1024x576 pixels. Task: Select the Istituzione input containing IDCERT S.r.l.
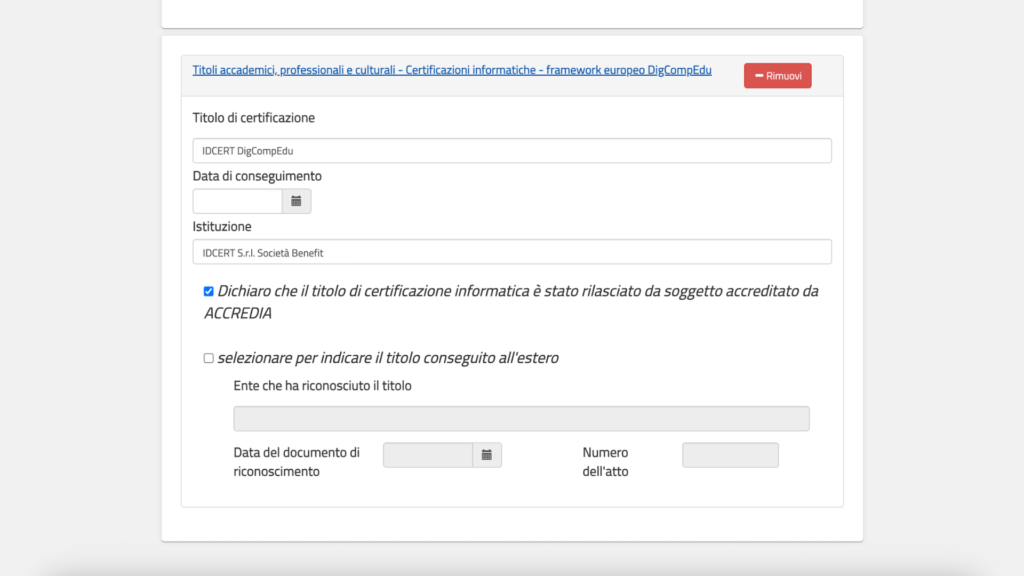[x=511, y=253]
